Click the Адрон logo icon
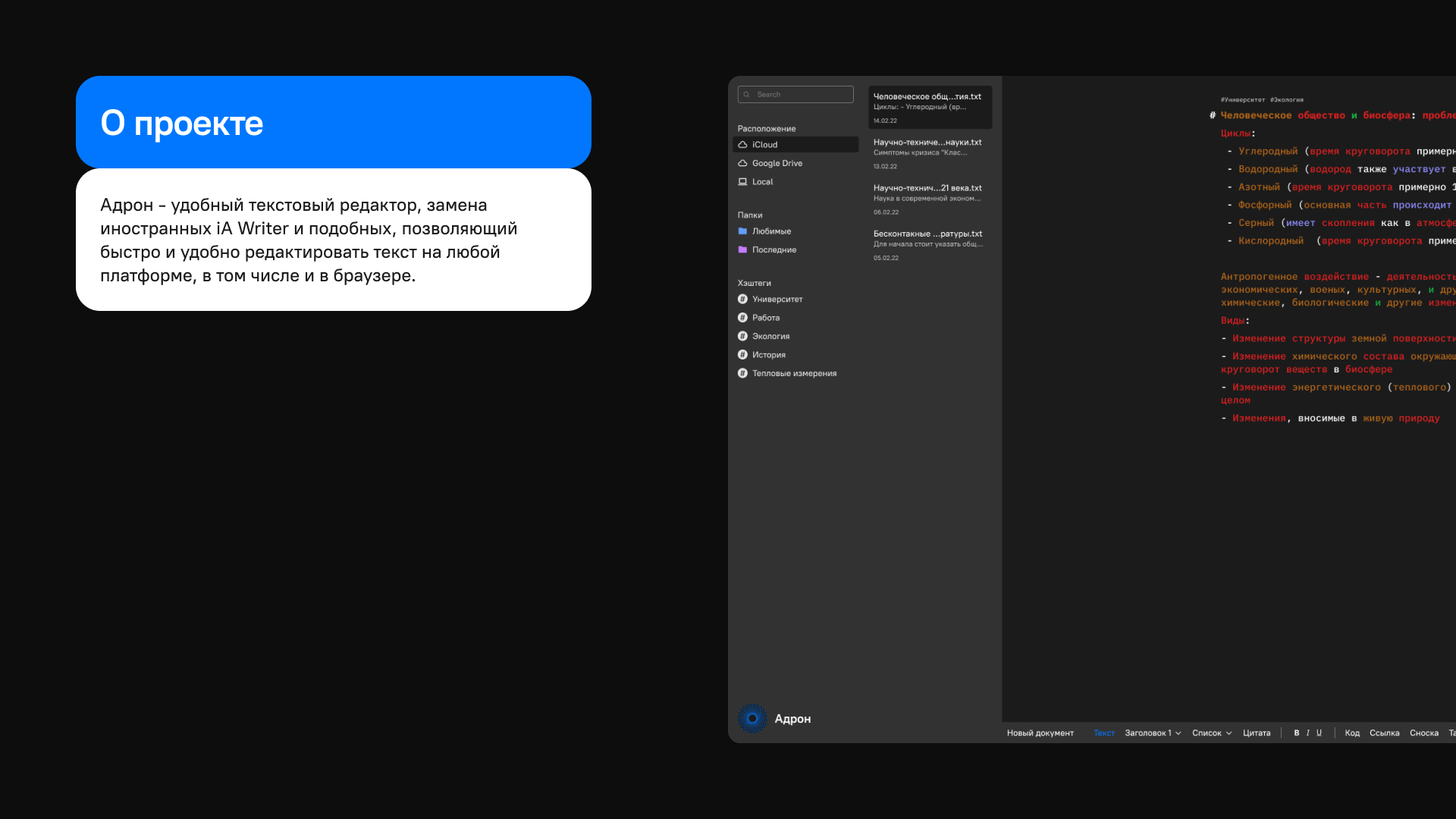Viewport: 1456px width, 819px height. pyautogui.click(x=752, y=718)
